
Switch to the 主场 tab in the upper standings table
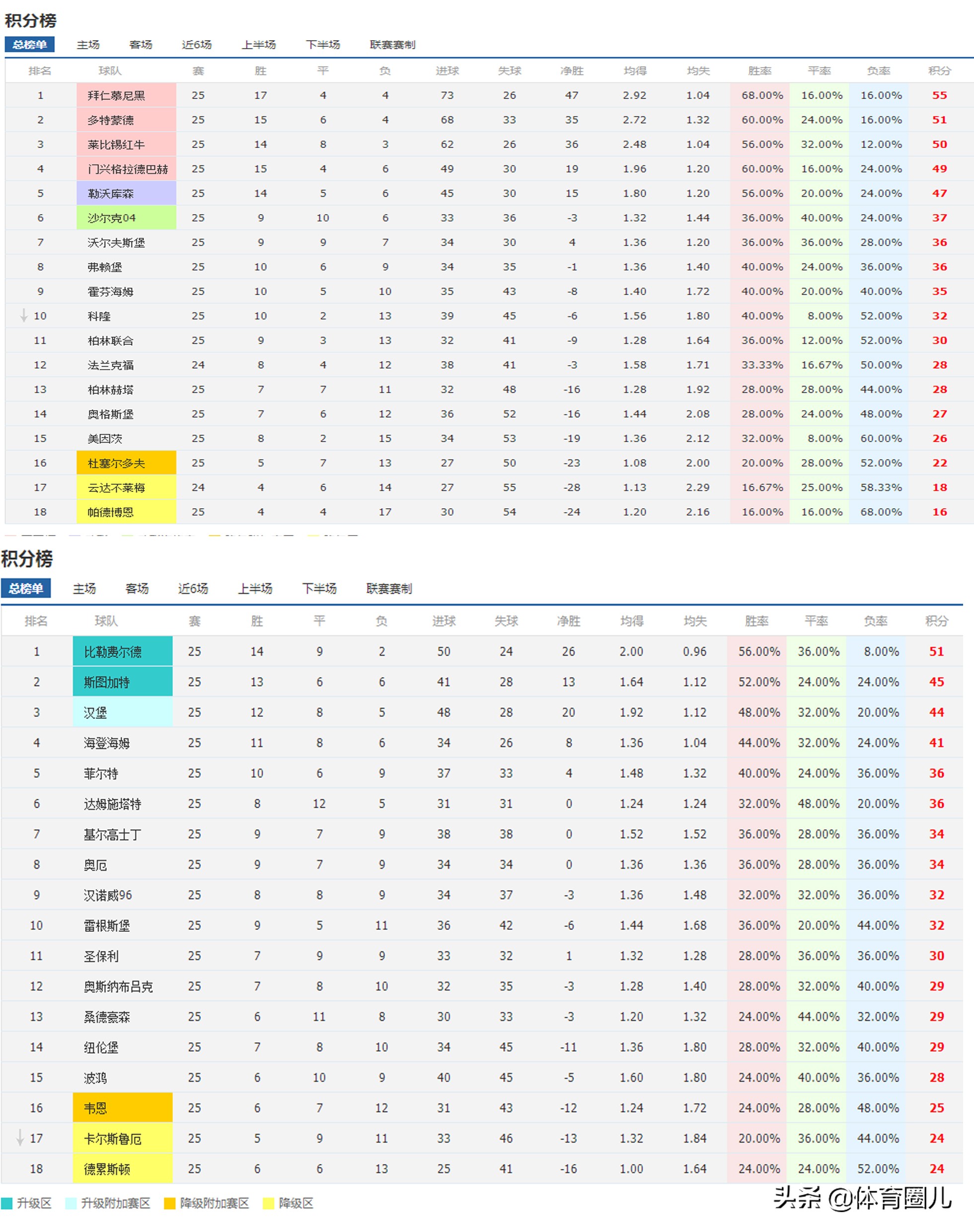click(88, 45)
